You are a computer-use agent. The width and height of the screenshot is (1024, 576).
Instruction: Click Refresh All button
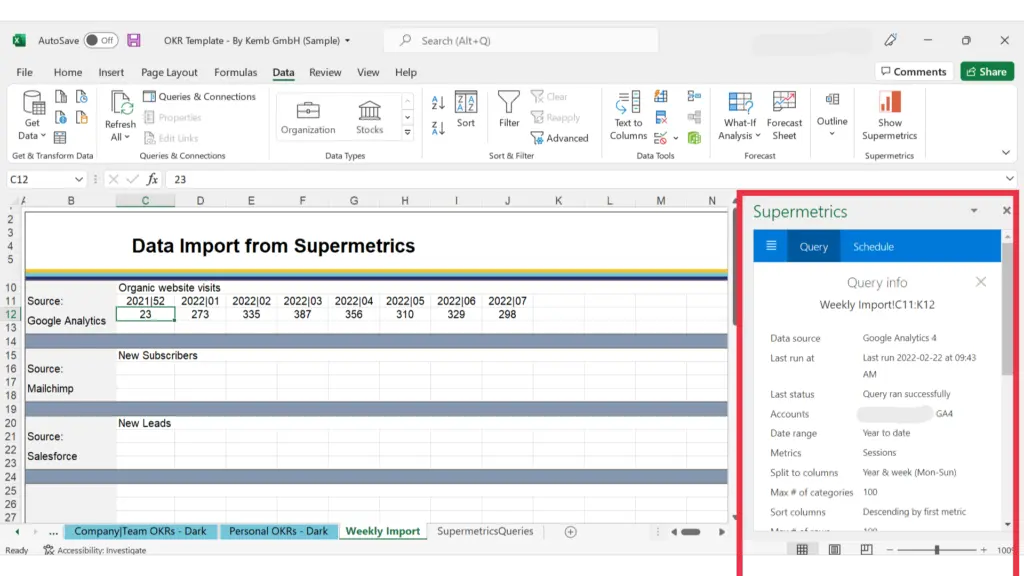tap(120, 116)
